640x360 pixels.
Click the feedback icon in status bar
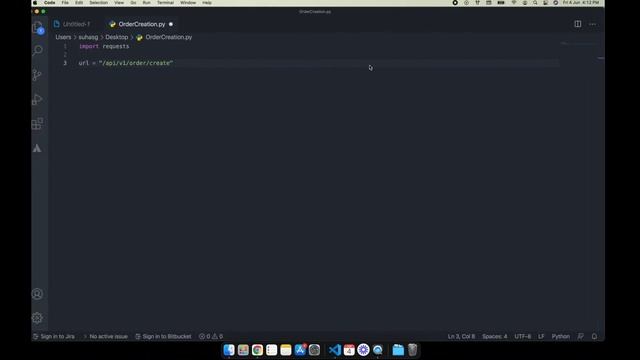[580, 336]
